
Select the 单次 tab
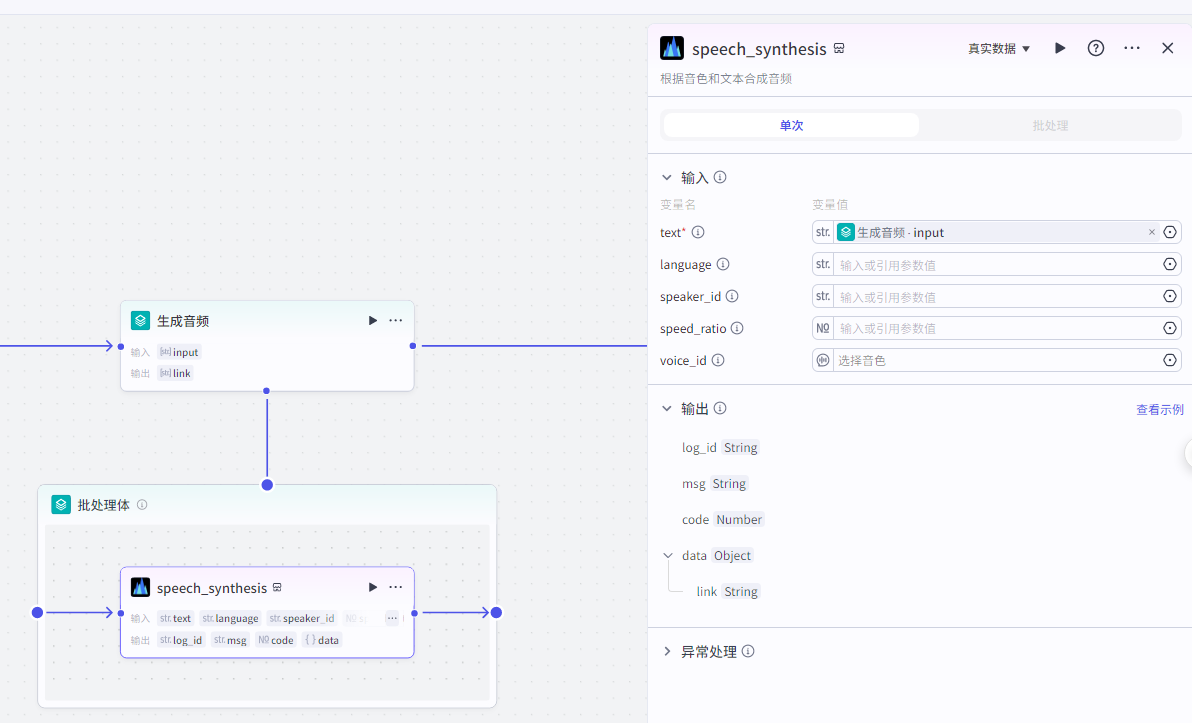[791, 125]
